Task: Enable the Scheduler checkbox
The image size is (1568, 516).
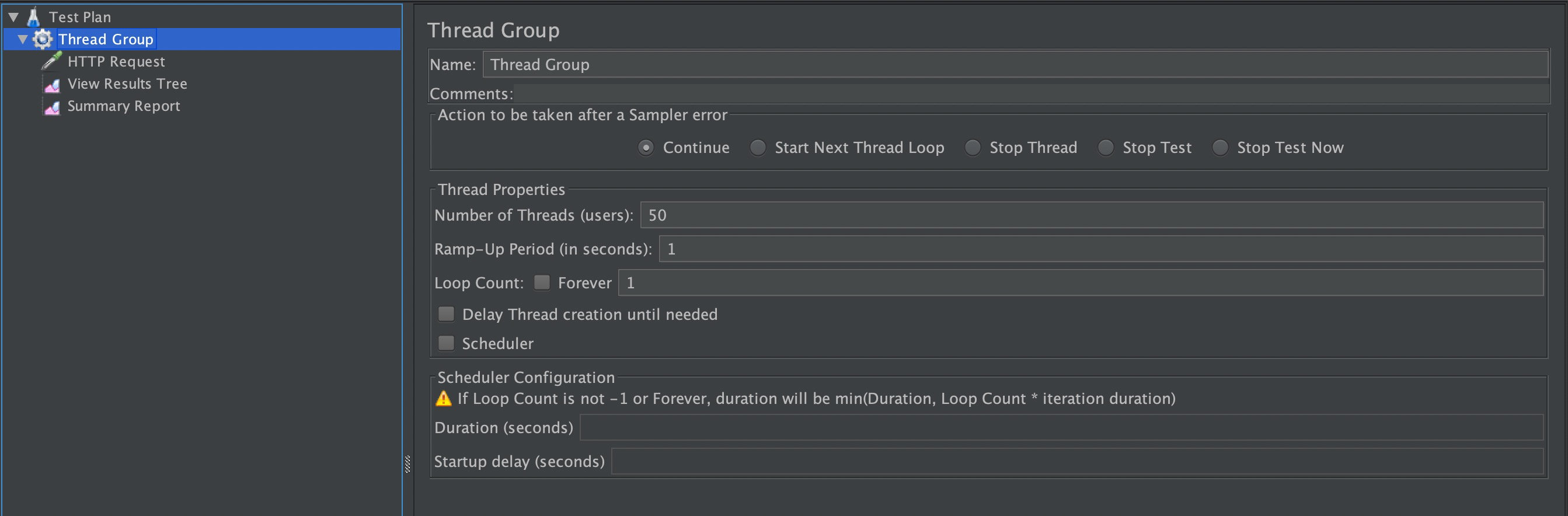Action: [446, 343]
